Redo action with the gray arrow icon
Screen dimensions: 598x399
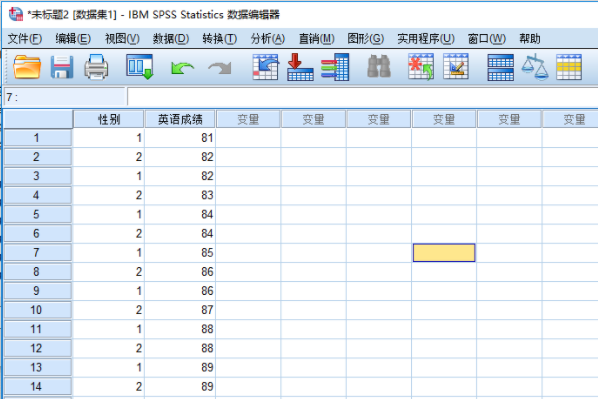point(220,68)
